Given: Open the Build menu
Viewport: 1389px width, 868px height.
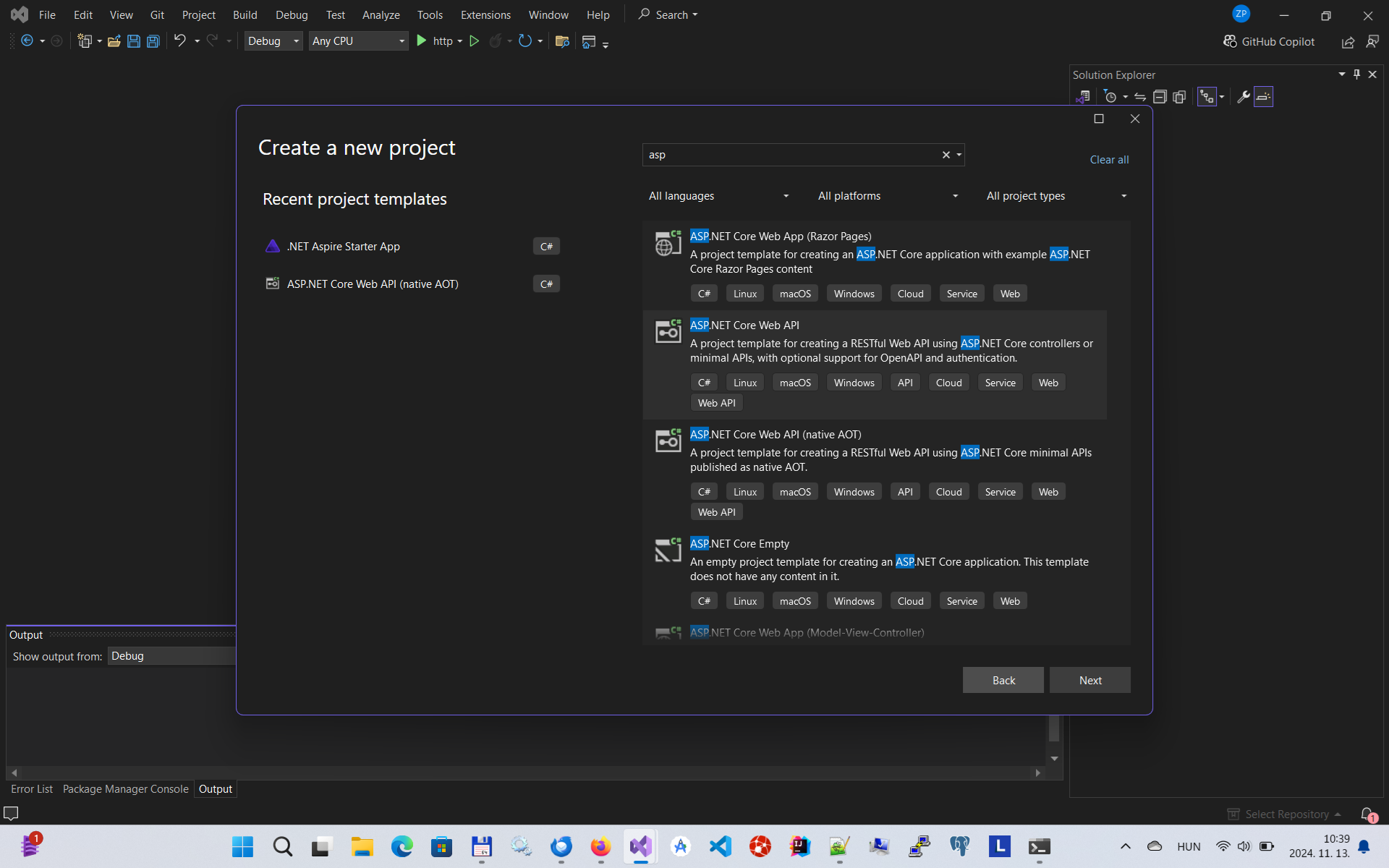Looking at the screenshot, I should tap(245, 14).
